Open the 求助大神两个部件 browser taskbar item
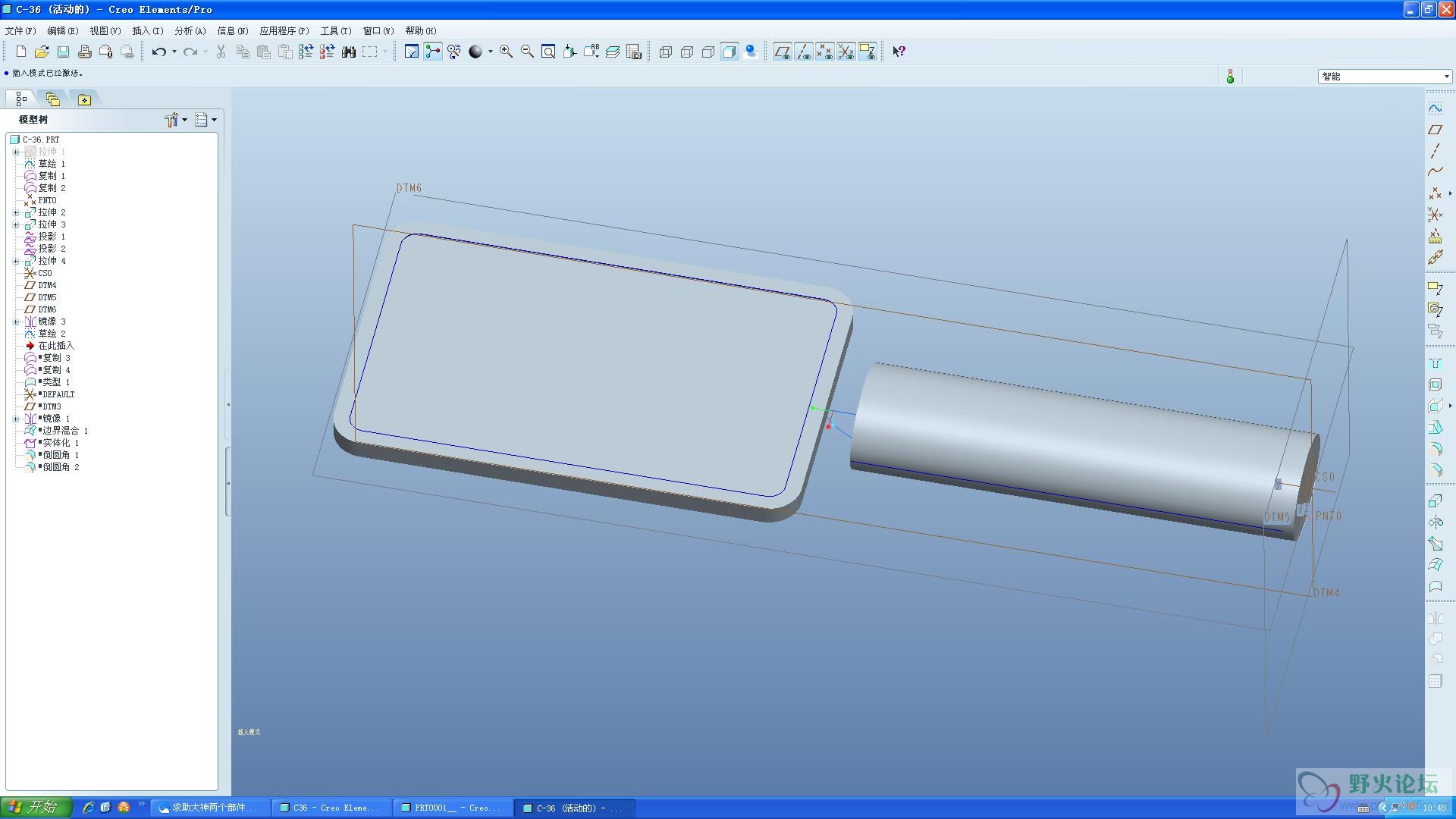Screen dimensions: 1456x819 point(211,808)
